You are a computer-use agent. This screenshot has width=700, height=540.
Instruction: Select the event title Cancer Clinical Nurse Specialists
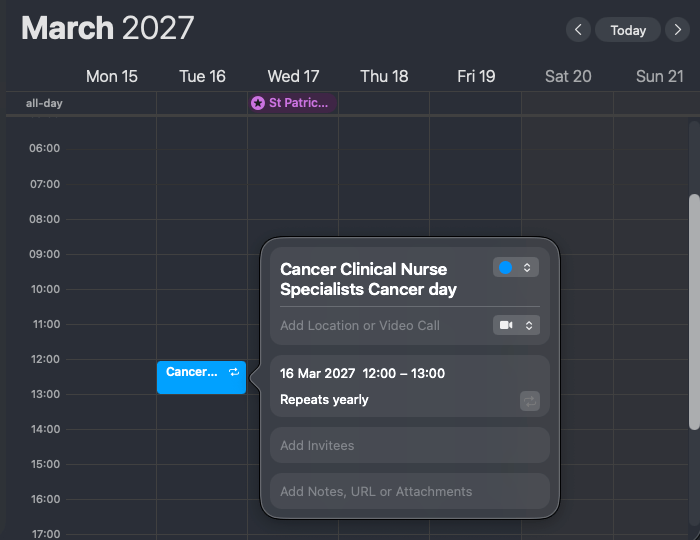tap(368, 279)
